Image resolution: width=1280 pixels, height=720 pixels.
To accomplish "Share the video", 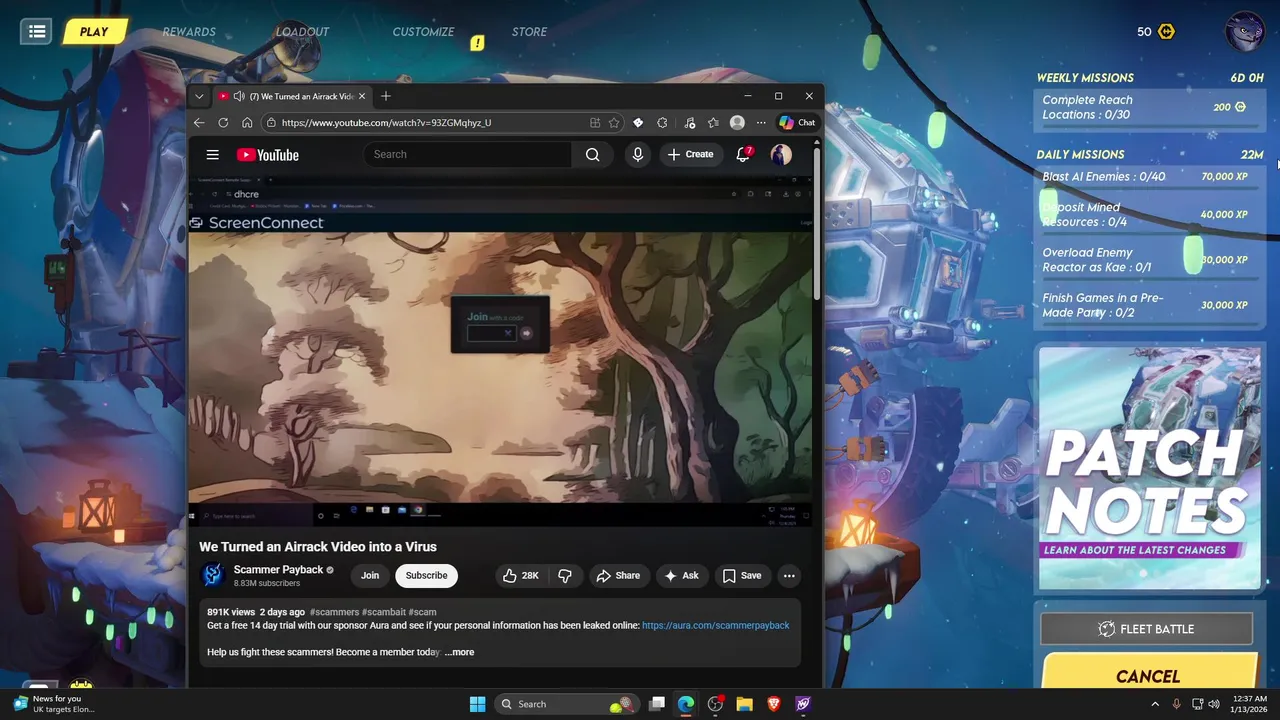I will [x=618, y=575].
